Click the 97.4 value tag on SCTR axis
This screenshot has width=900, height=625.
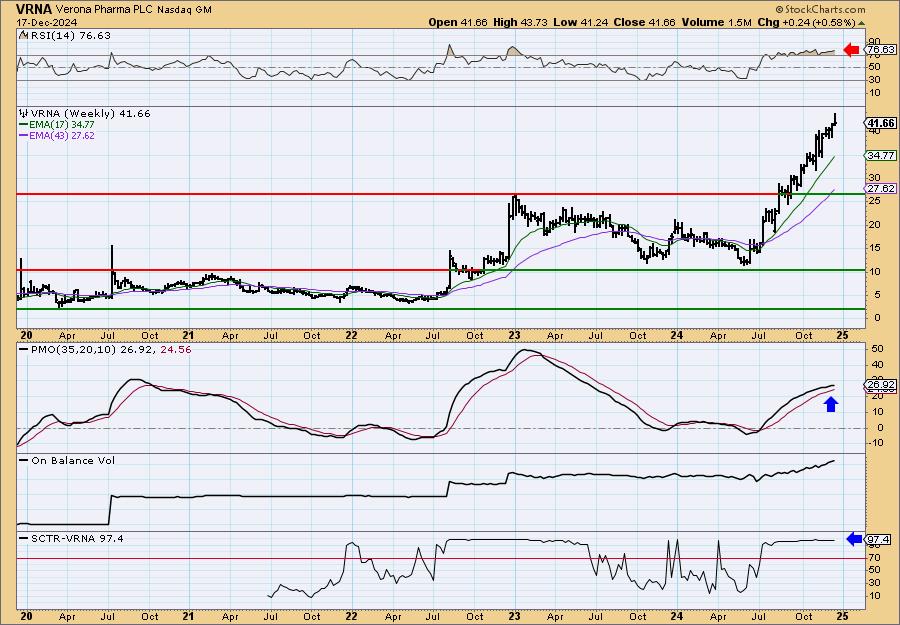point(879,540)
